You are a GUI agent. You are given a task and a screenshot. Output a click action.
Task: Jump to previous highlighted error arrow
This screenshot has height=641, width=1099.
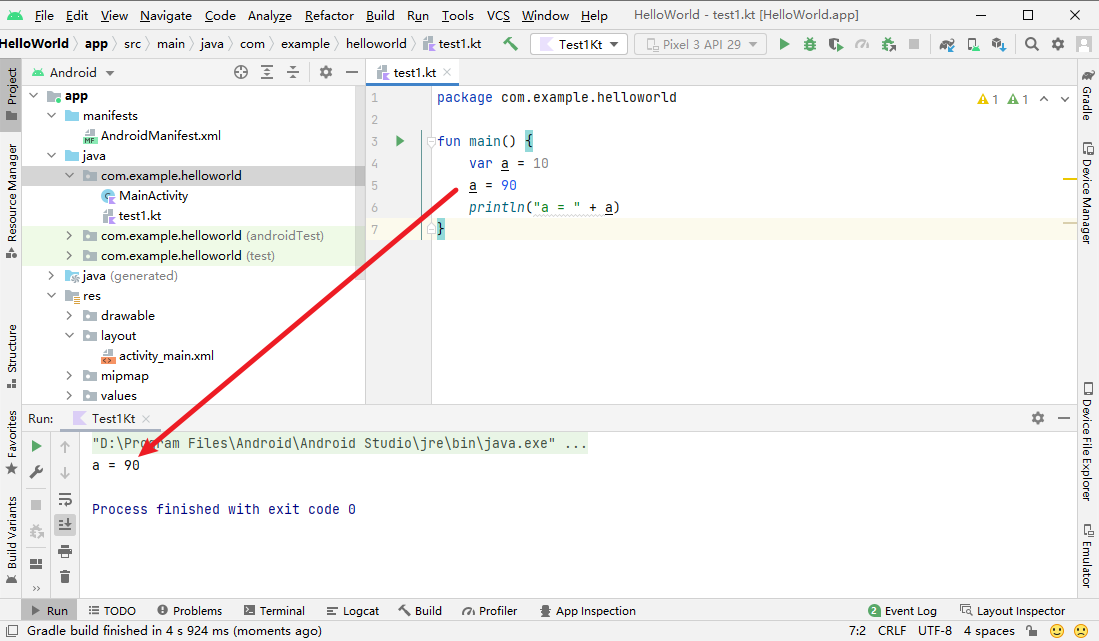[x=1044, y=99]
